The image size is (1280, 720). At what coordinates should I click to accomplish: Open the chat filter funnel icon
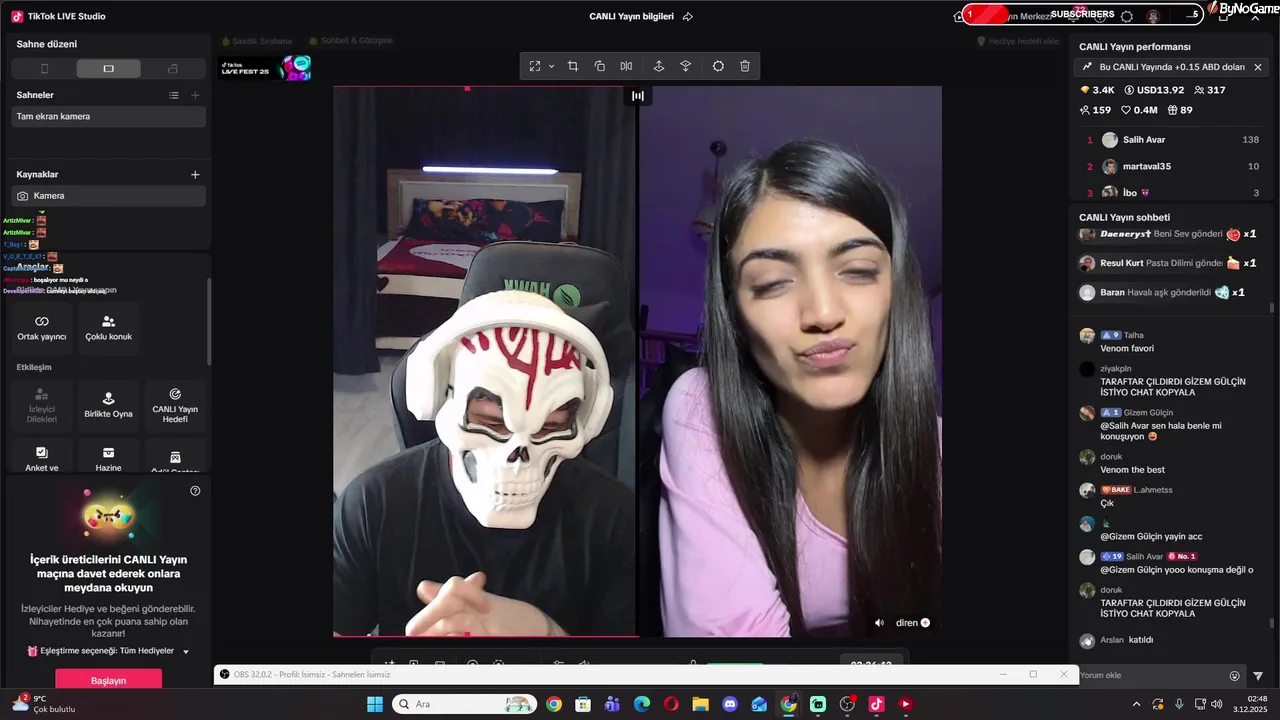pos(1258,676)
